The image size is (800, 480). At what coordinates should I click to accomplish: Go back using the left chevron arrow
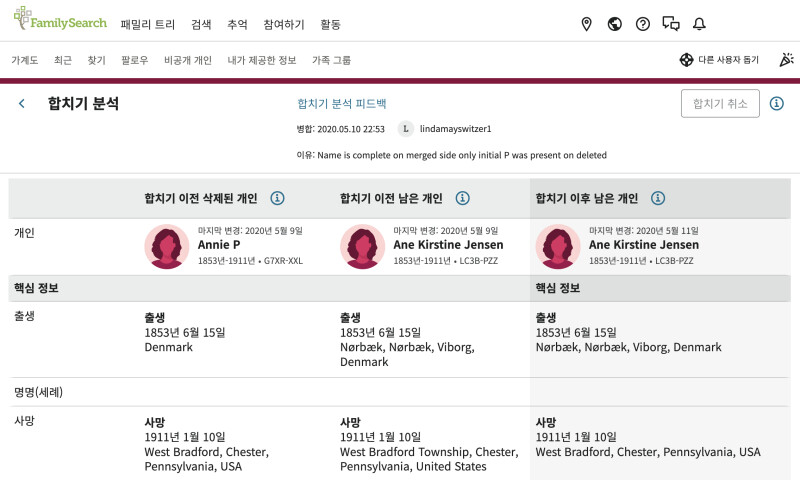point(21,104)
